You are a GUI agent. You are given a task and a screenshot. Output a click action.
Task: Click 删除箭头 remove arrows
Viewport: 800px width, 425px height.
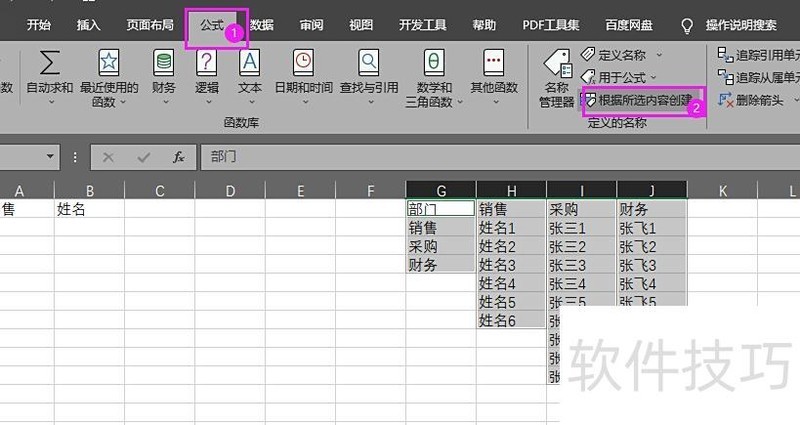tap(751, 100)
